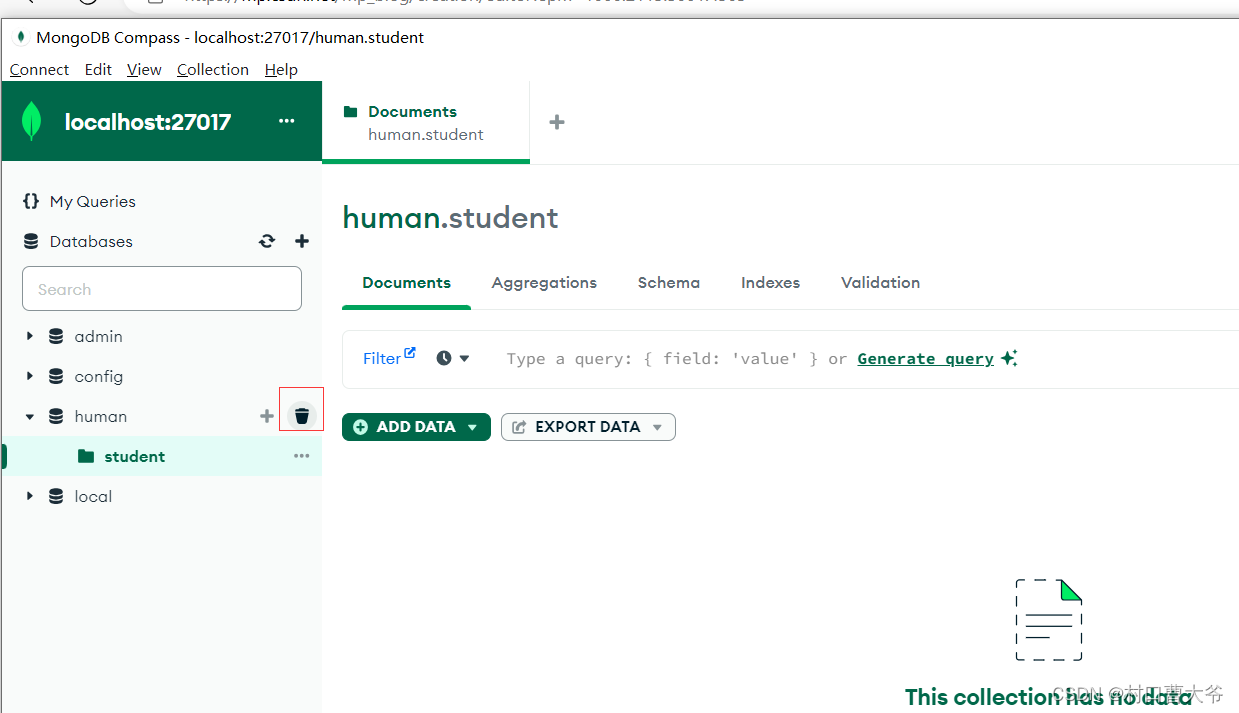1239x713 pixels.
Task: Refresh the databases list
Action: tap(267, 241)
